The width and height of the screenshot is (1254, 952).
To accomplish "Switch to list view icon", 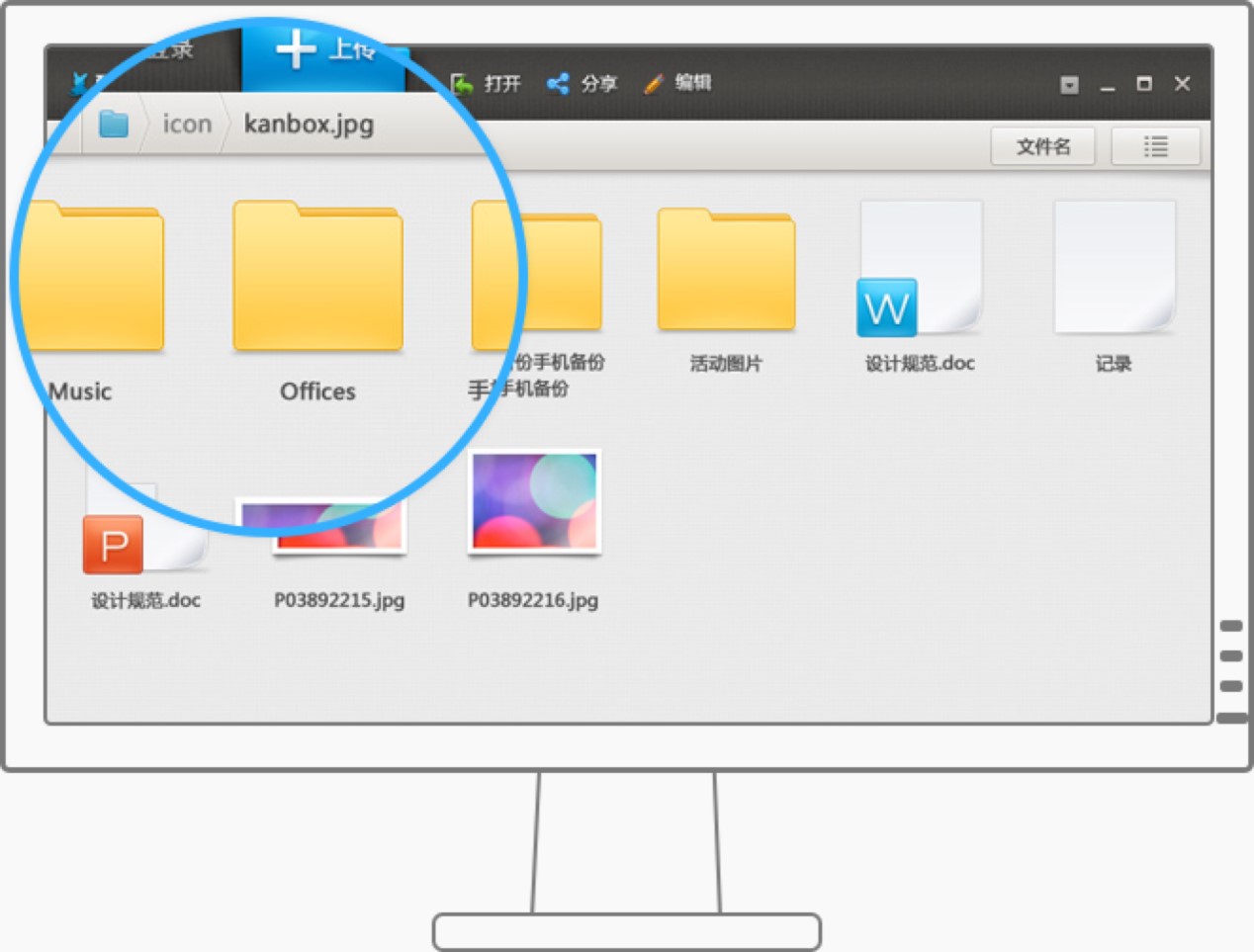I will tap(1155, 146).
